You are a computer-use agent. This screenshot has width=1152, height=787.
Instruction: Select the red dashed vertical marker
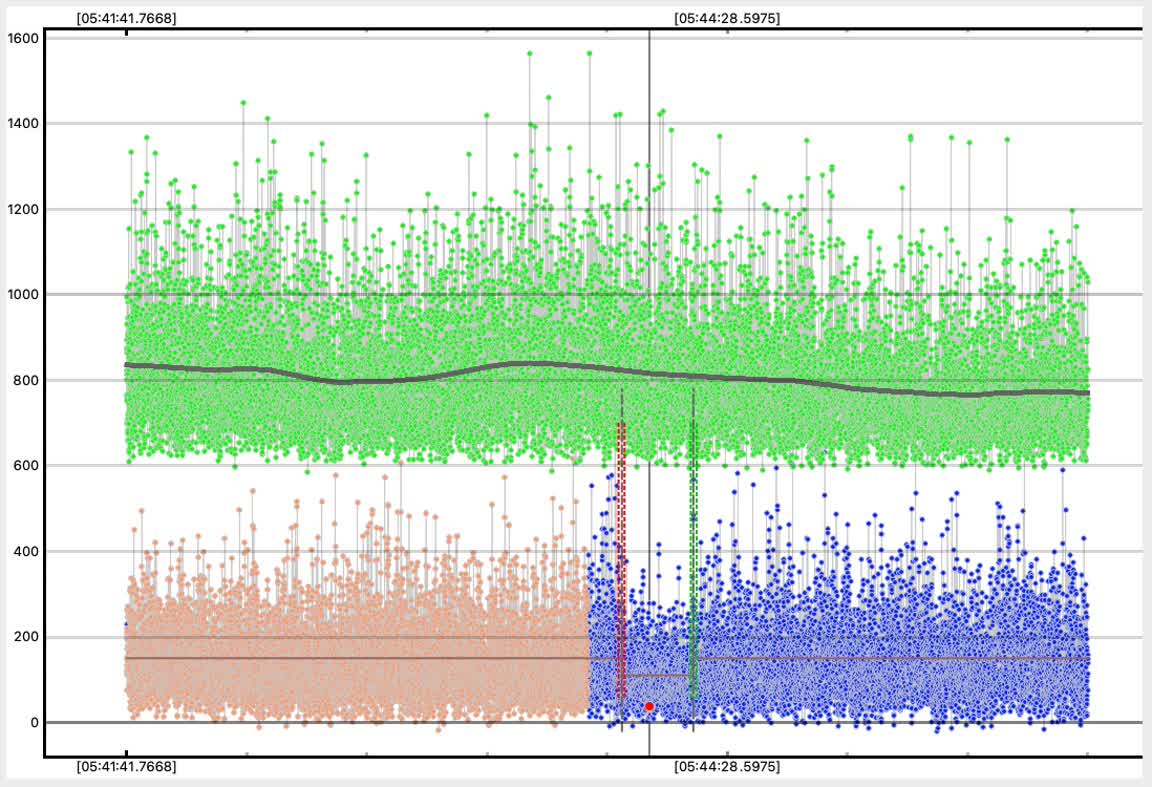[x=621, y=560]
